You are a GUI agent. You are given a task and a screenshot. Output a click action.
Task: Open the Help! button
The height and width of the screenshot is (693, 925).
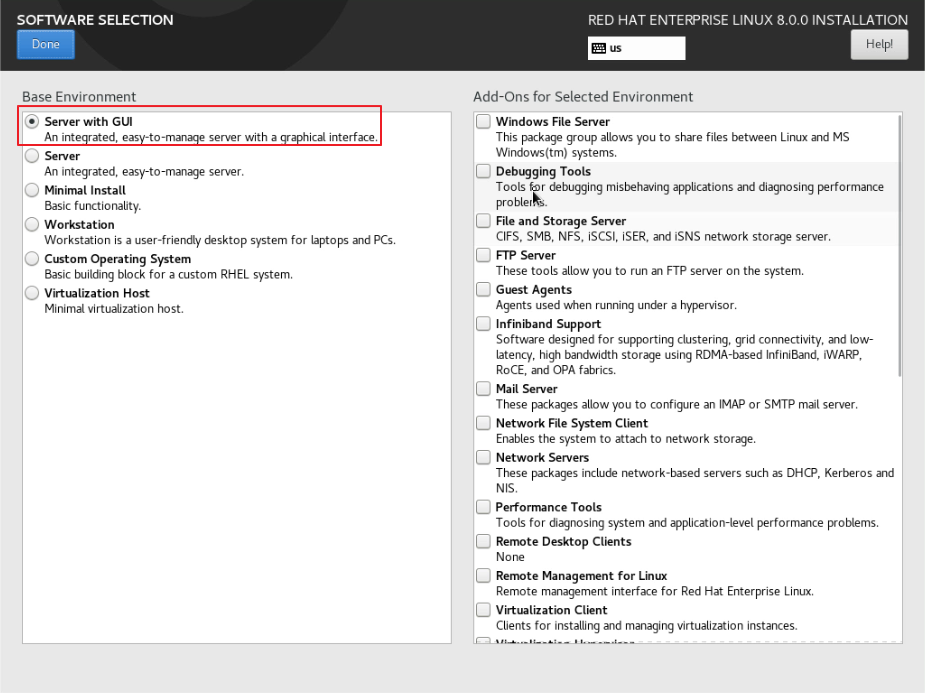click(x=879, y=44)
